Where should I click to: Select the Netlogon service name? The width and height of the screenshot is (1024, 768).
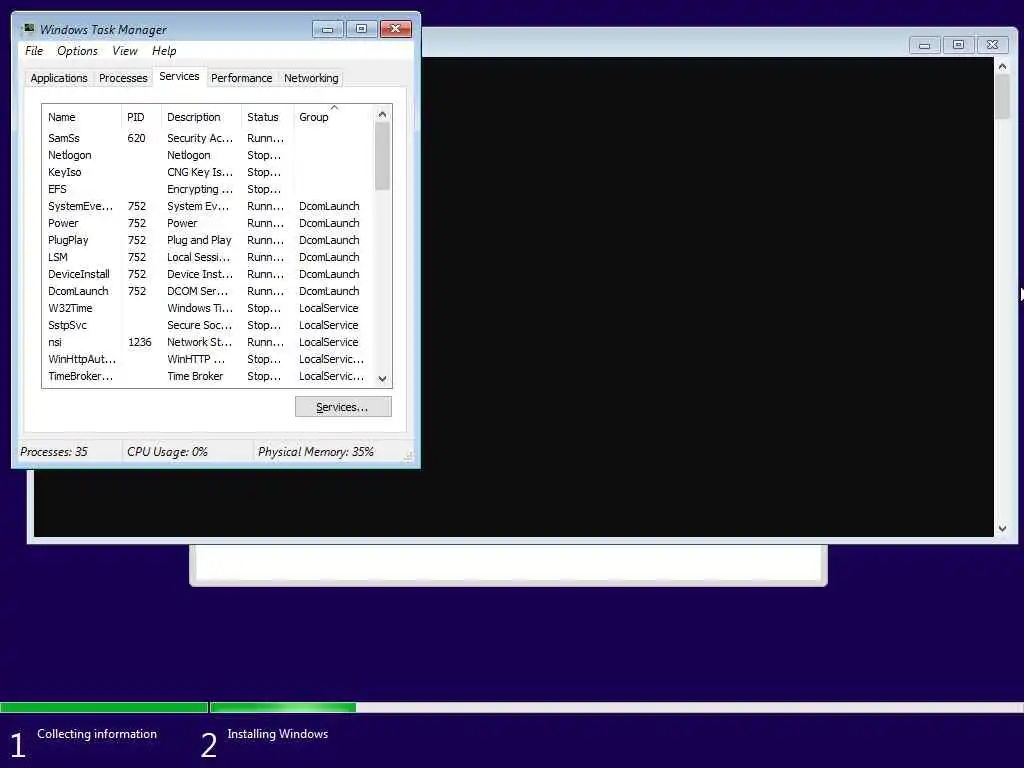tap(69, 155)
